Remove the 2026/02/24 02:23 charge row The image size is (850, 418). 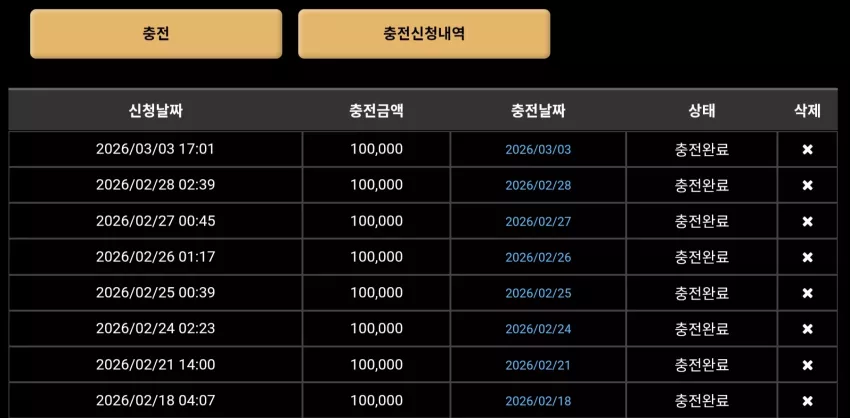pyautogui.click(x=807, y=329)
